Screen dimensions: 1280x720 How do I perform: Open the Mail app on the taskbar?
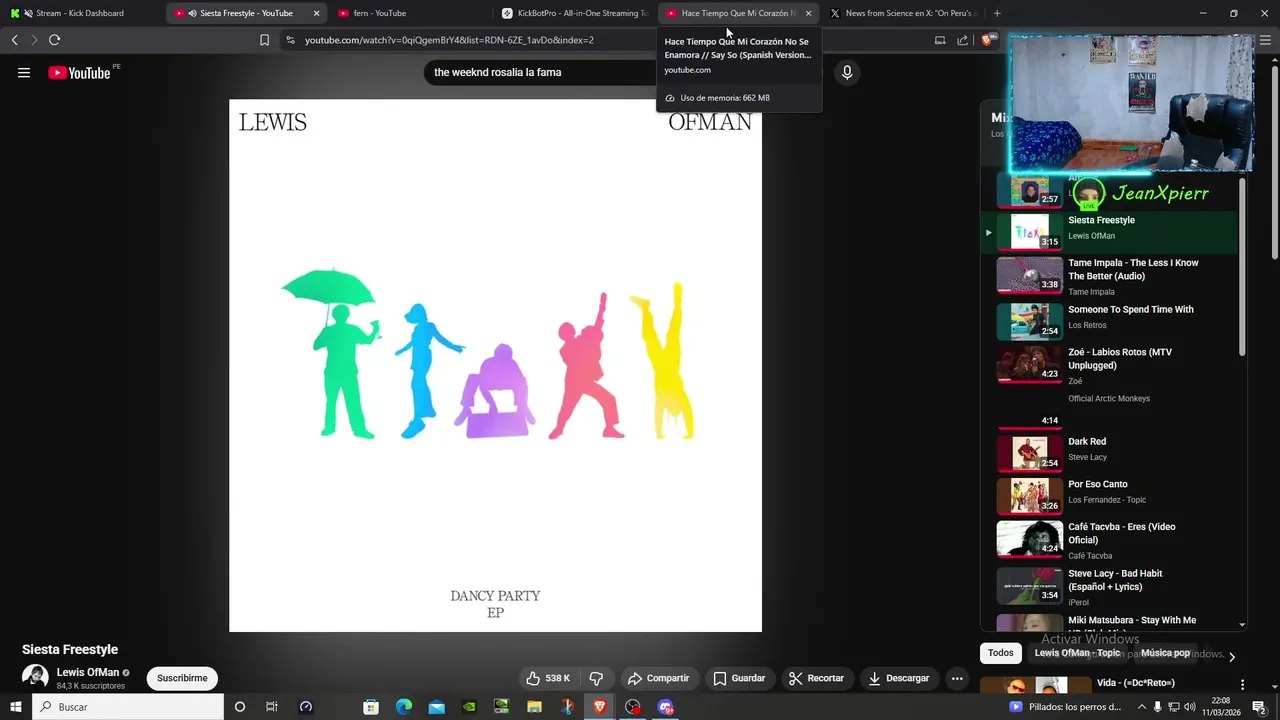(x=437, y=707)
